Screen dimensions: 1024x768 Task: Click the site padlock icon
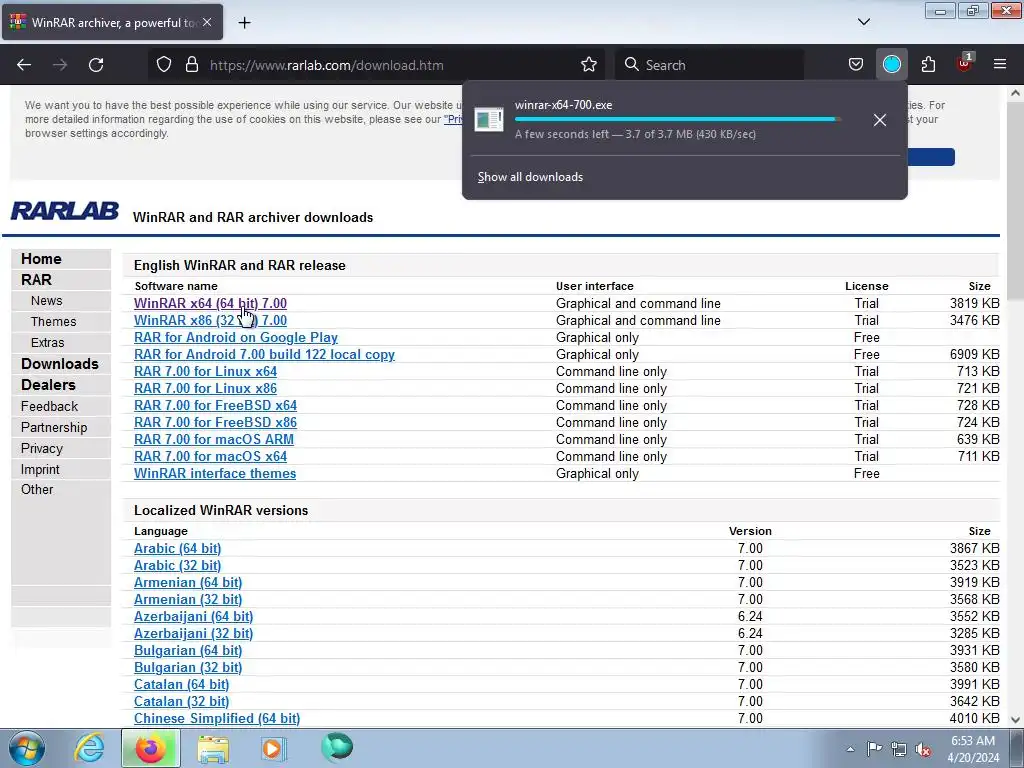coord(191,65)
